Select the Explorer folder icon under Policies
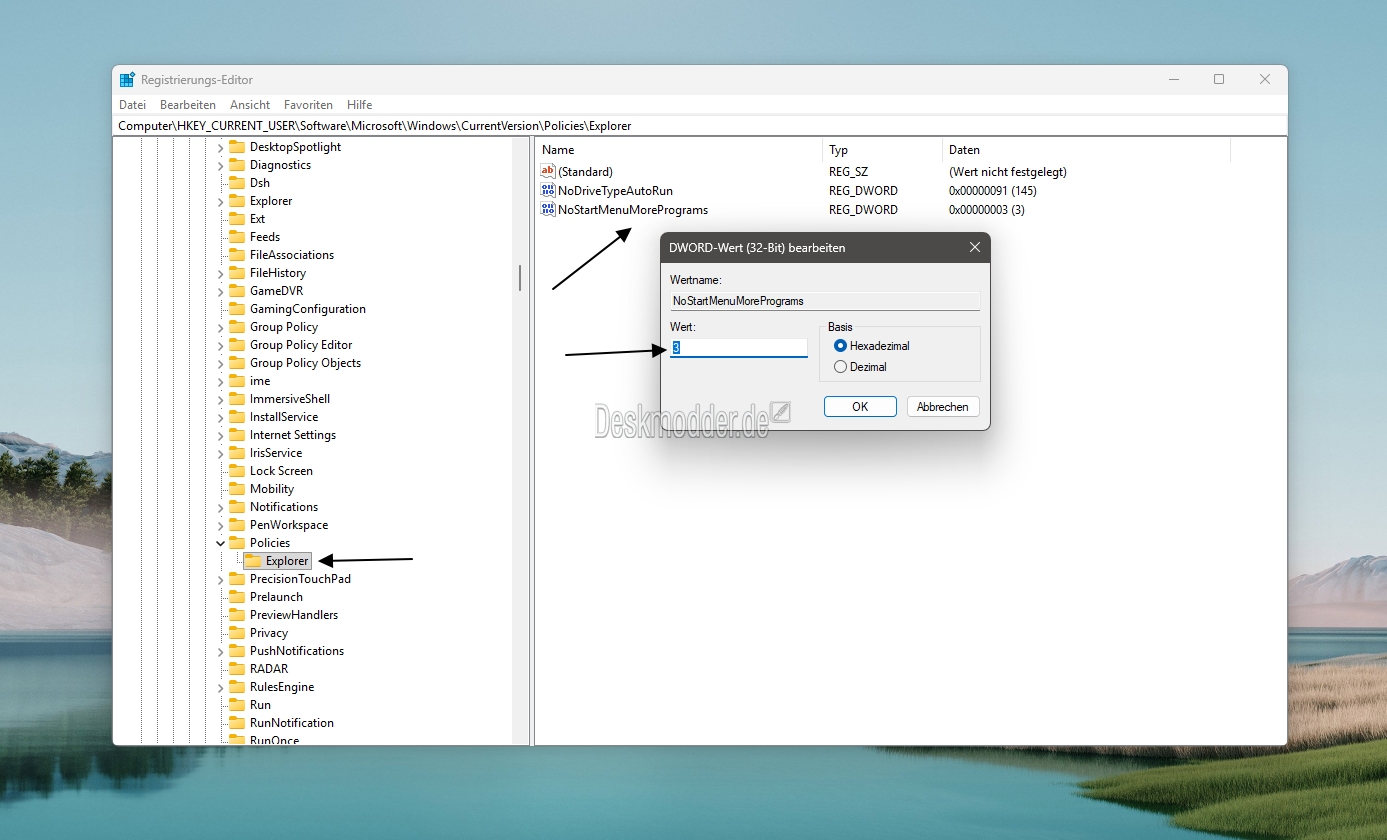 click(253, 561)
